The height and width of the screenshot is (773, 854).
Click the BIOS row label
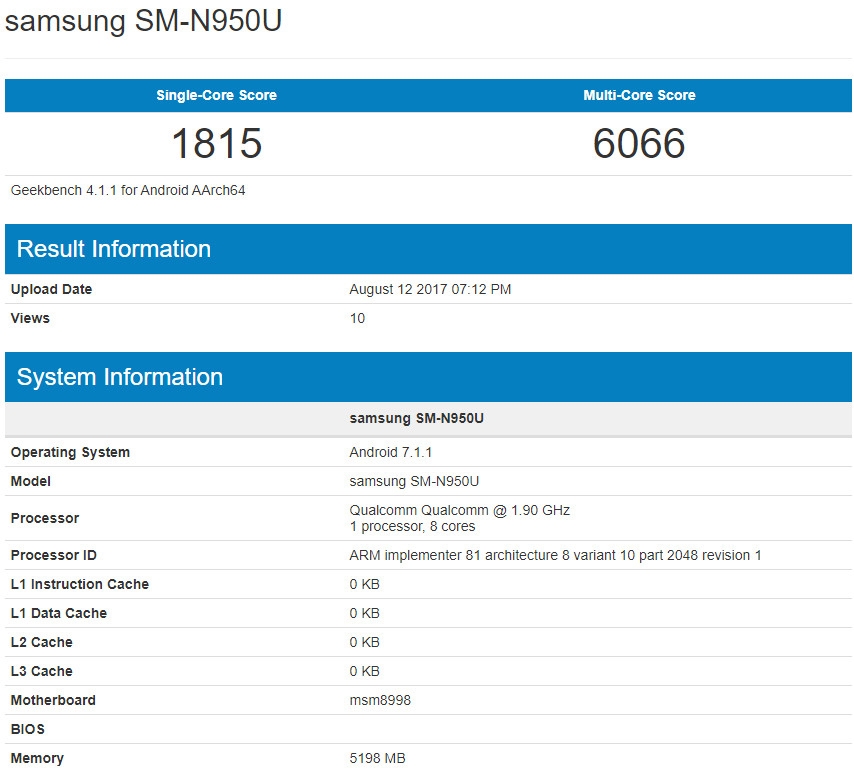pos(26,729)
